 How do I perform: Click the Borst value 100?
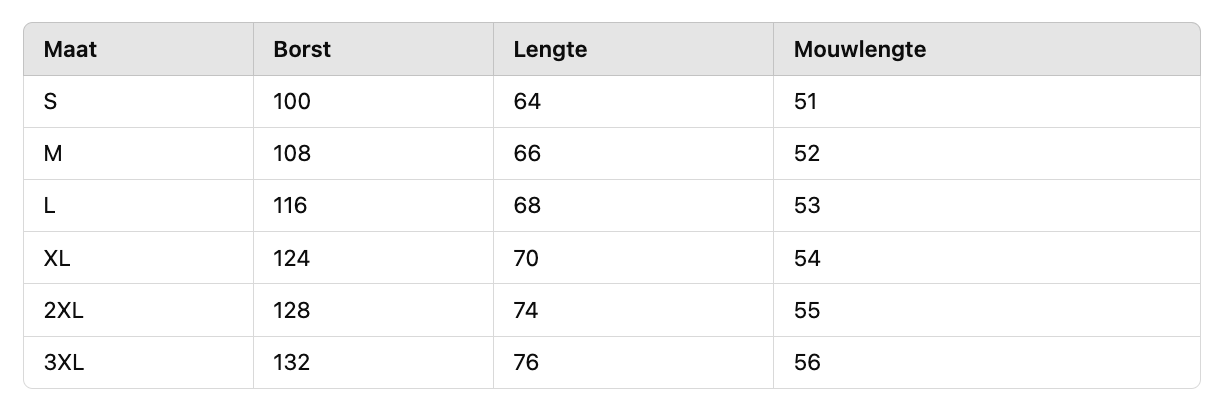tap(292, 101)
